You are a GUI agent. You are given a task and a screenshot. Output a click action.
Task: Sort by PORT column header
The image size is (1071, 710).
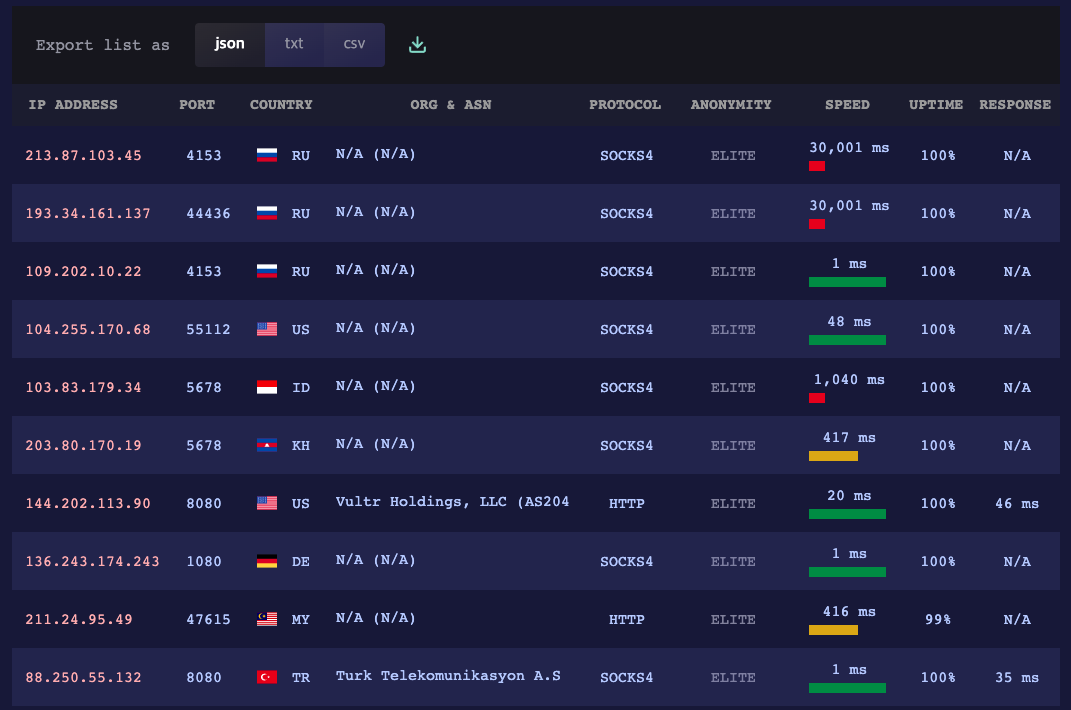[197, 105]
